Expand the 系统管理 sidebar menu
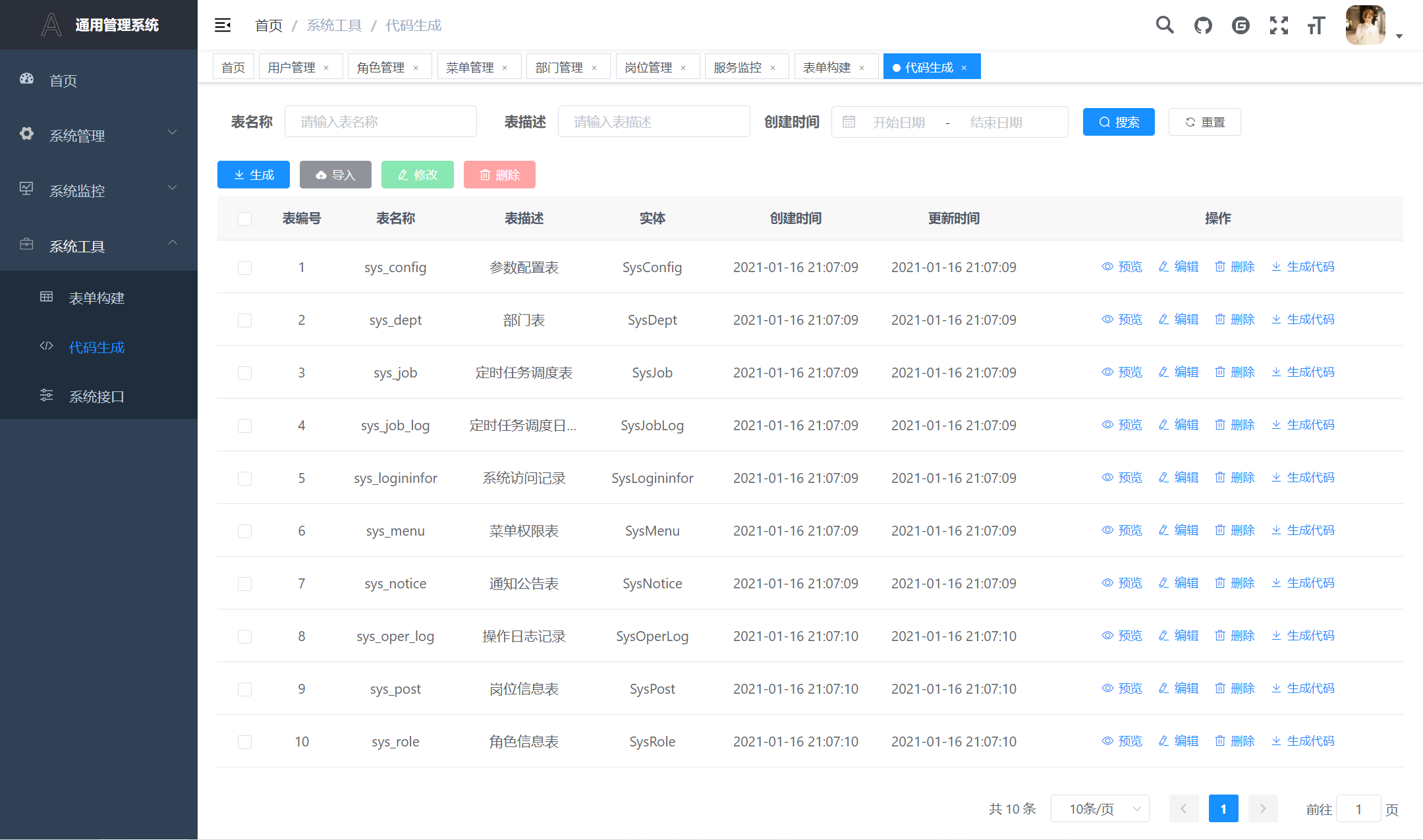1423x840 pixels. pos(99,135)
